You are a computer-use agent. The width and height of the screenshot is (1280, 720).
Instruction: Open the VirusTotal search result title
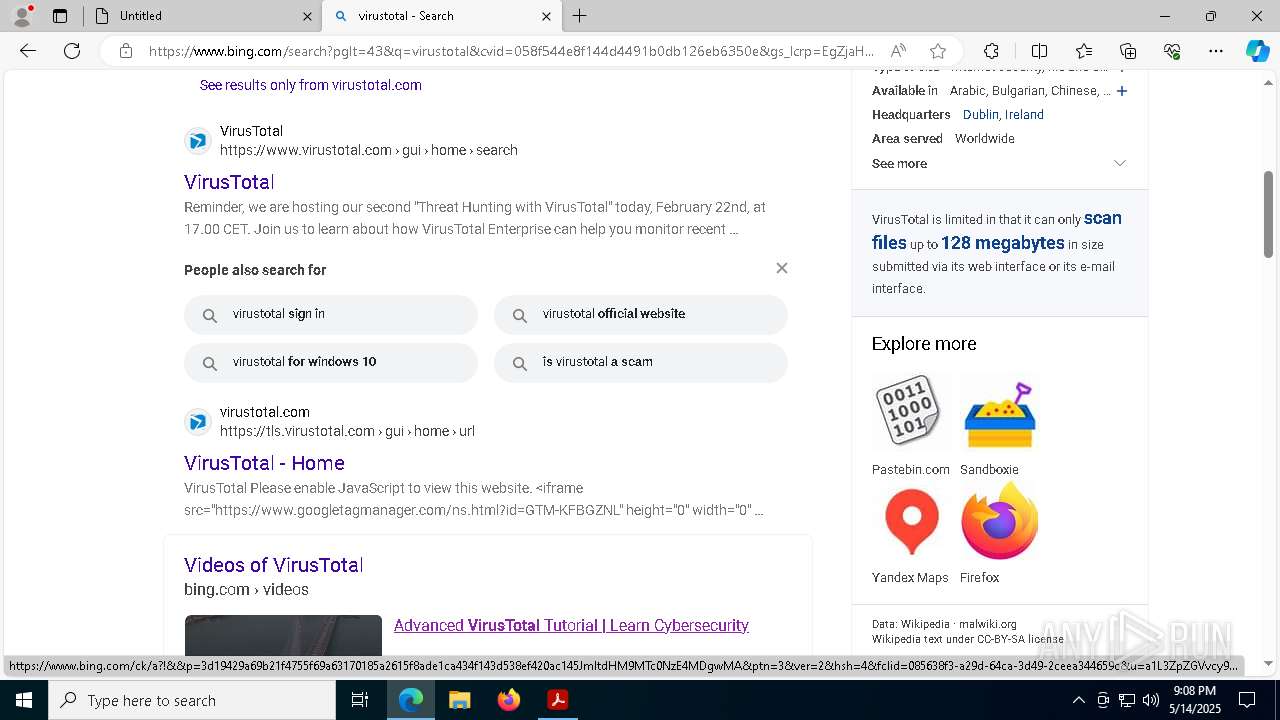coord(229,182)
